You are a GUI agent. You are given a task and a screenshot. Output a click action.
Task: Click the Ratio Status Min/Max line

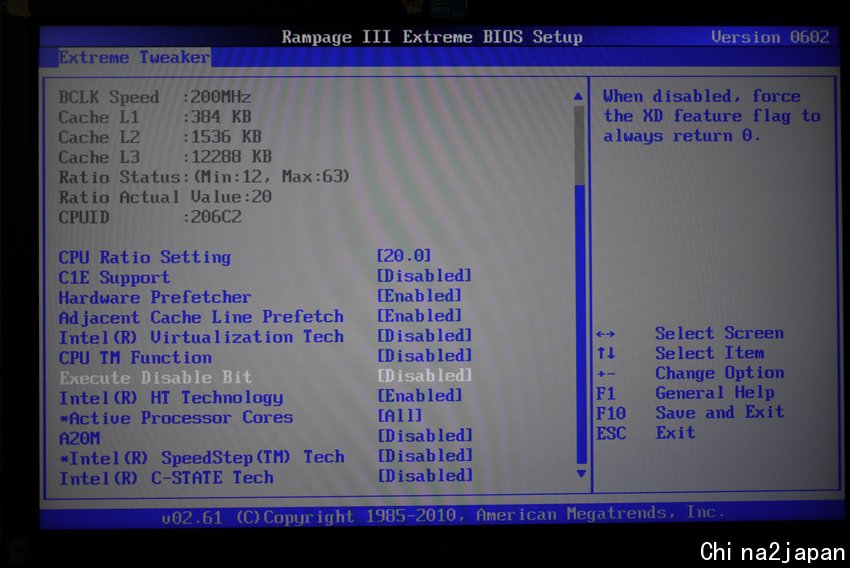tap(204, 177)
